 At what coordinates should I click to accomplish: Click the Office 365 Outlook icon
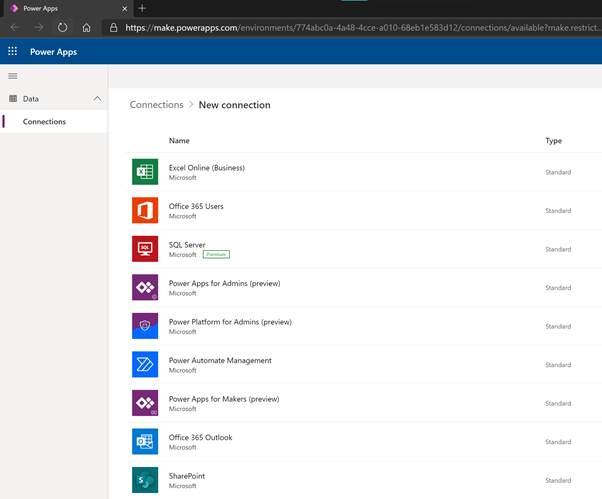(145, 442)
